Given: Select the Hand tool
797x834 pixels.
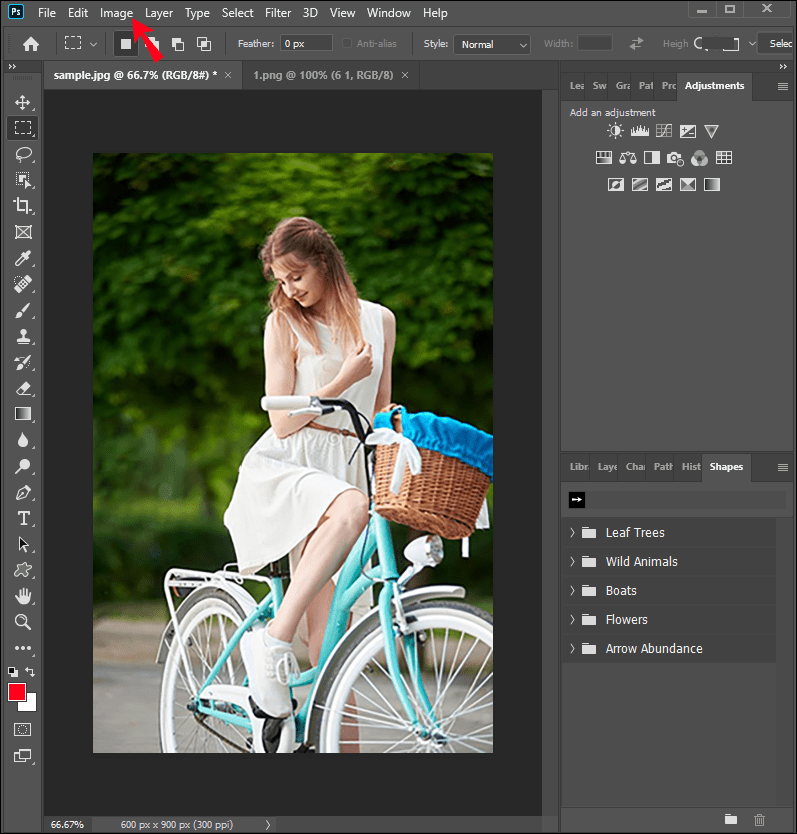Looking at the screenshot, I should 23,596.
